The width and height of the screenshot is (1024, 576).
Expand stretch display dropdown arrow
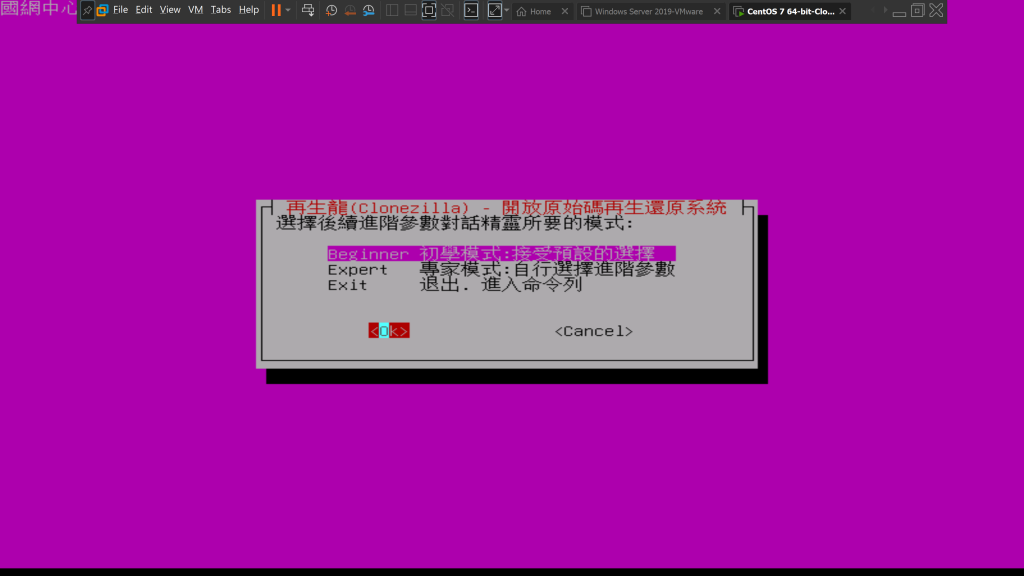(507, 10)
